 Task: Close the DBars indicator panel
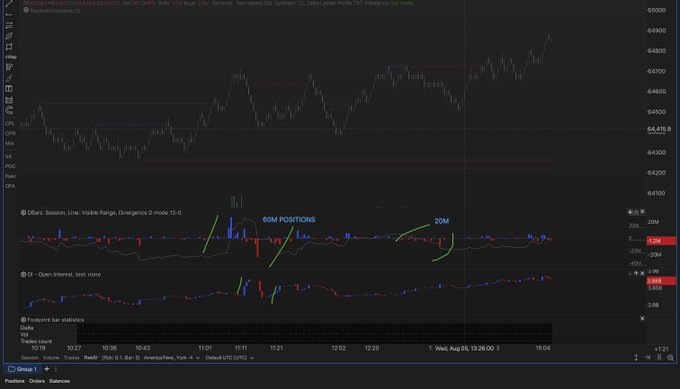coord(642,211)
